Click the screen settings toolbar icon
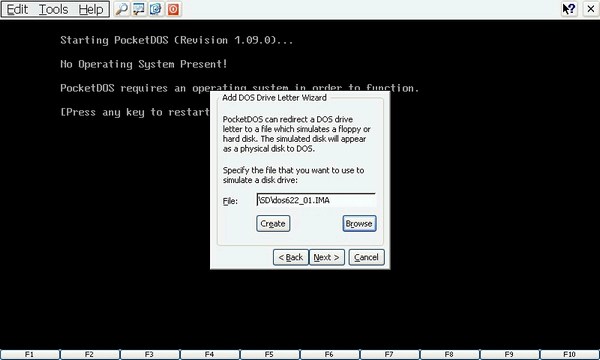 pos(139,9)
